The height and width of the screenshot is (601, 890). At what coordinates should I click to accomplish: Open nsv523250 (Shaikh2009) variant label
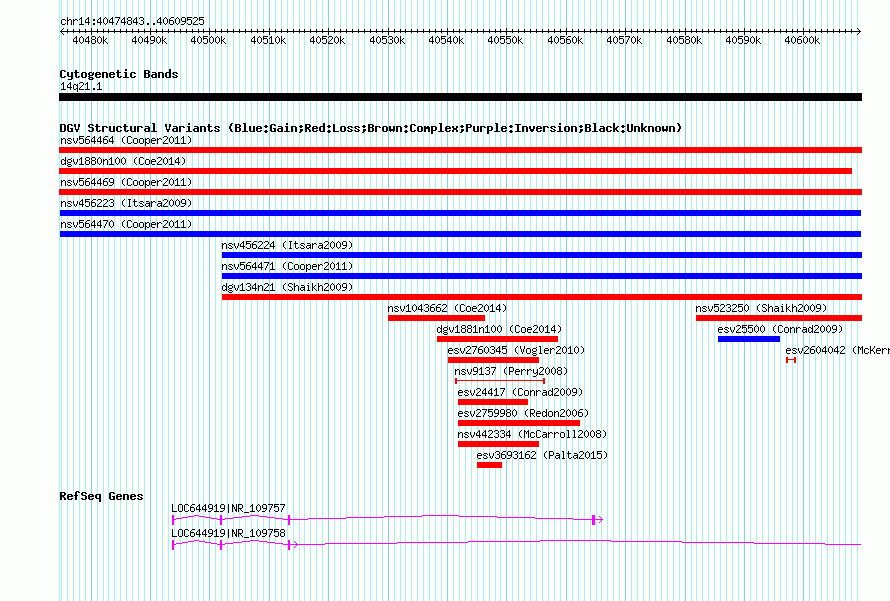pos(761,308)
